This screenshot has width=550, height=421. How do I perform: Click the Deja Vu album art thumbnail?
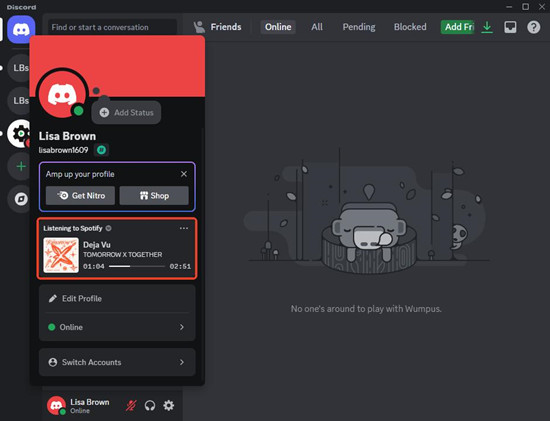click(x=61, y=255)
